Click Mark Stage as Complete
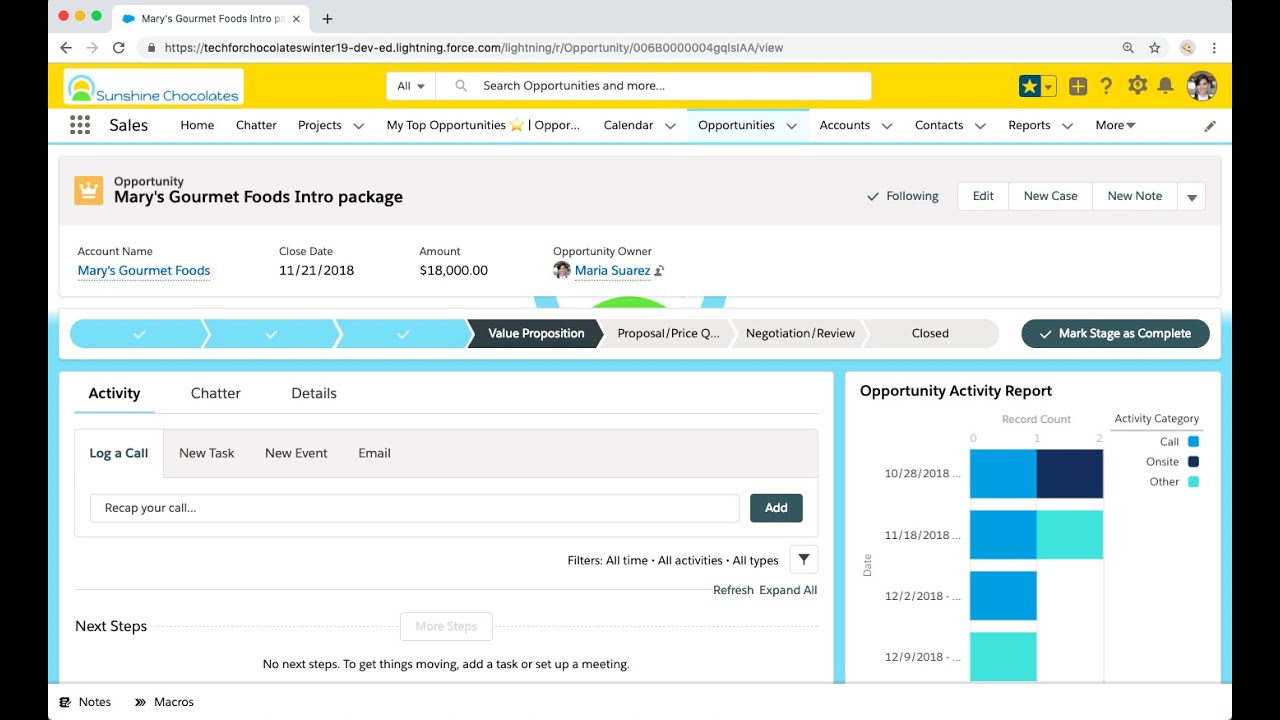1280x720 pixels. click(1115, 334)
